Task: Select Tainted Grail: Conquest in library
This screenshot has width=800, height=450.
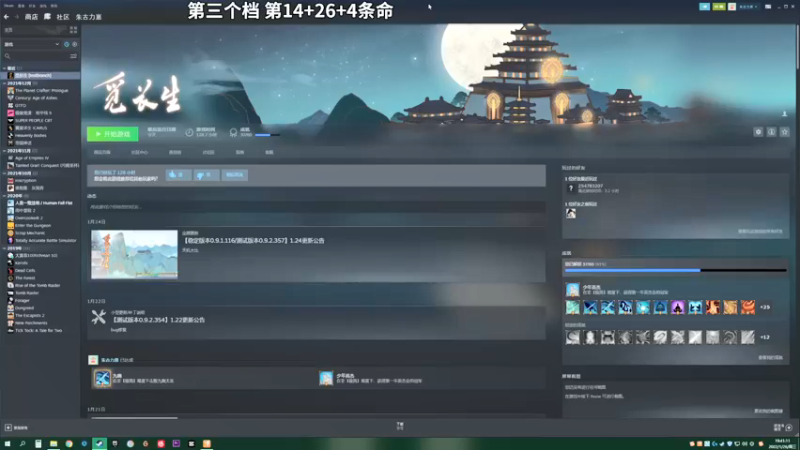Action: pos(43,165)
